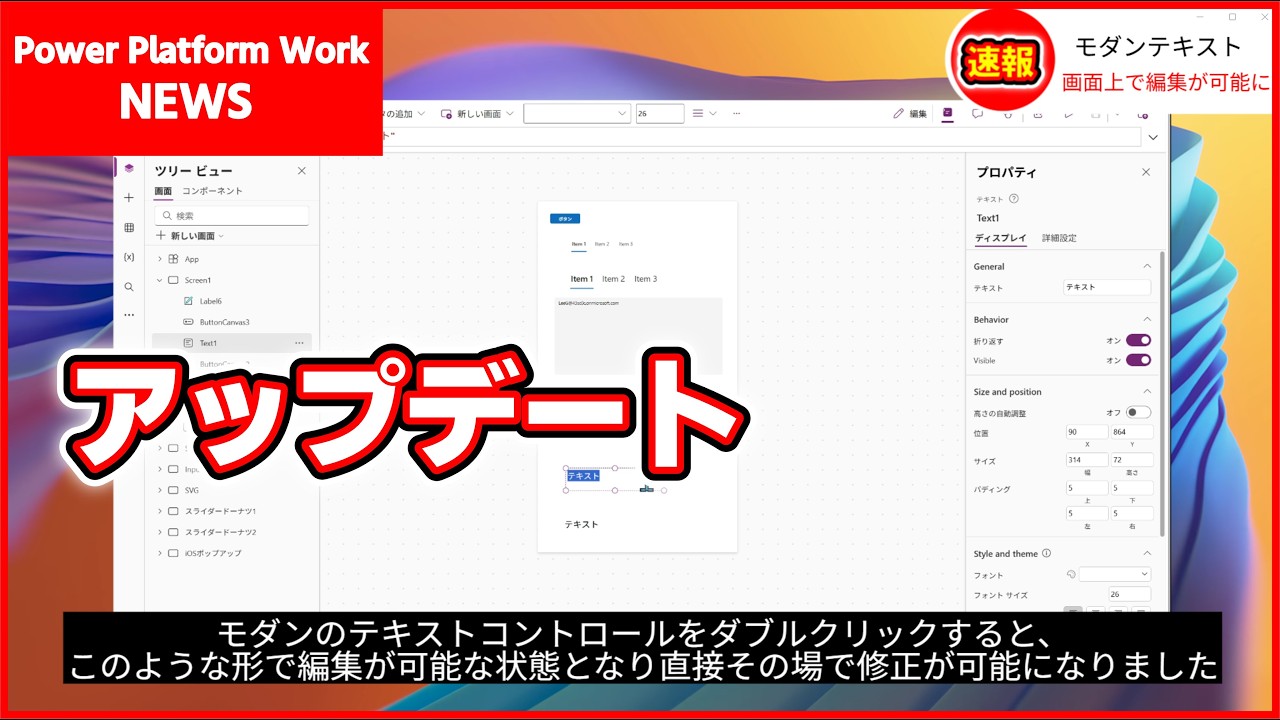Click the toolbar overflow ellipsis button
Viewport: 1280px width, 720px height.
[x=737, y=114]
